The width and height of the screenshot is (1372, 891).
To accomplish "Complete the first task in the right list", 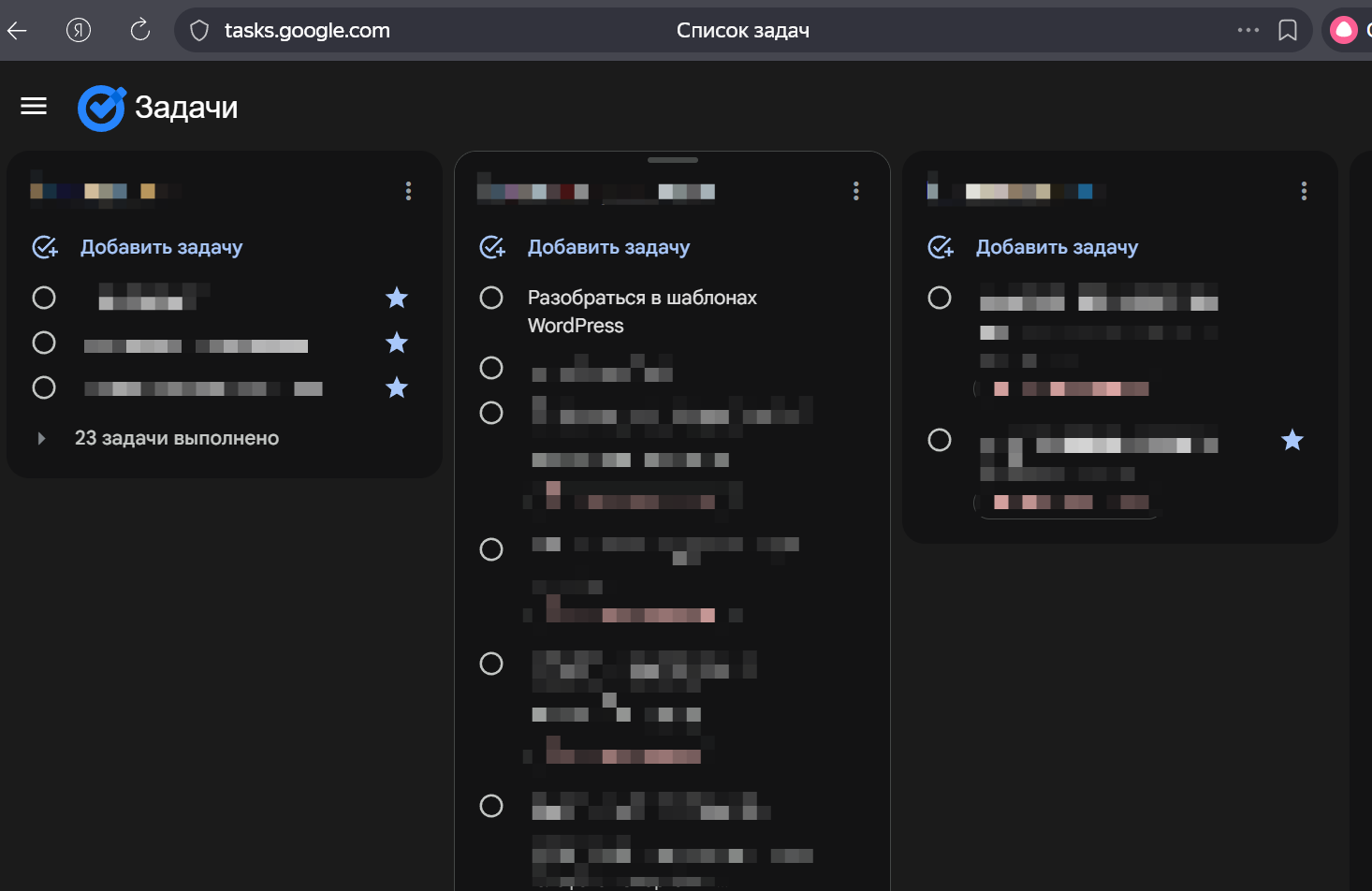I will click(940, 298).
